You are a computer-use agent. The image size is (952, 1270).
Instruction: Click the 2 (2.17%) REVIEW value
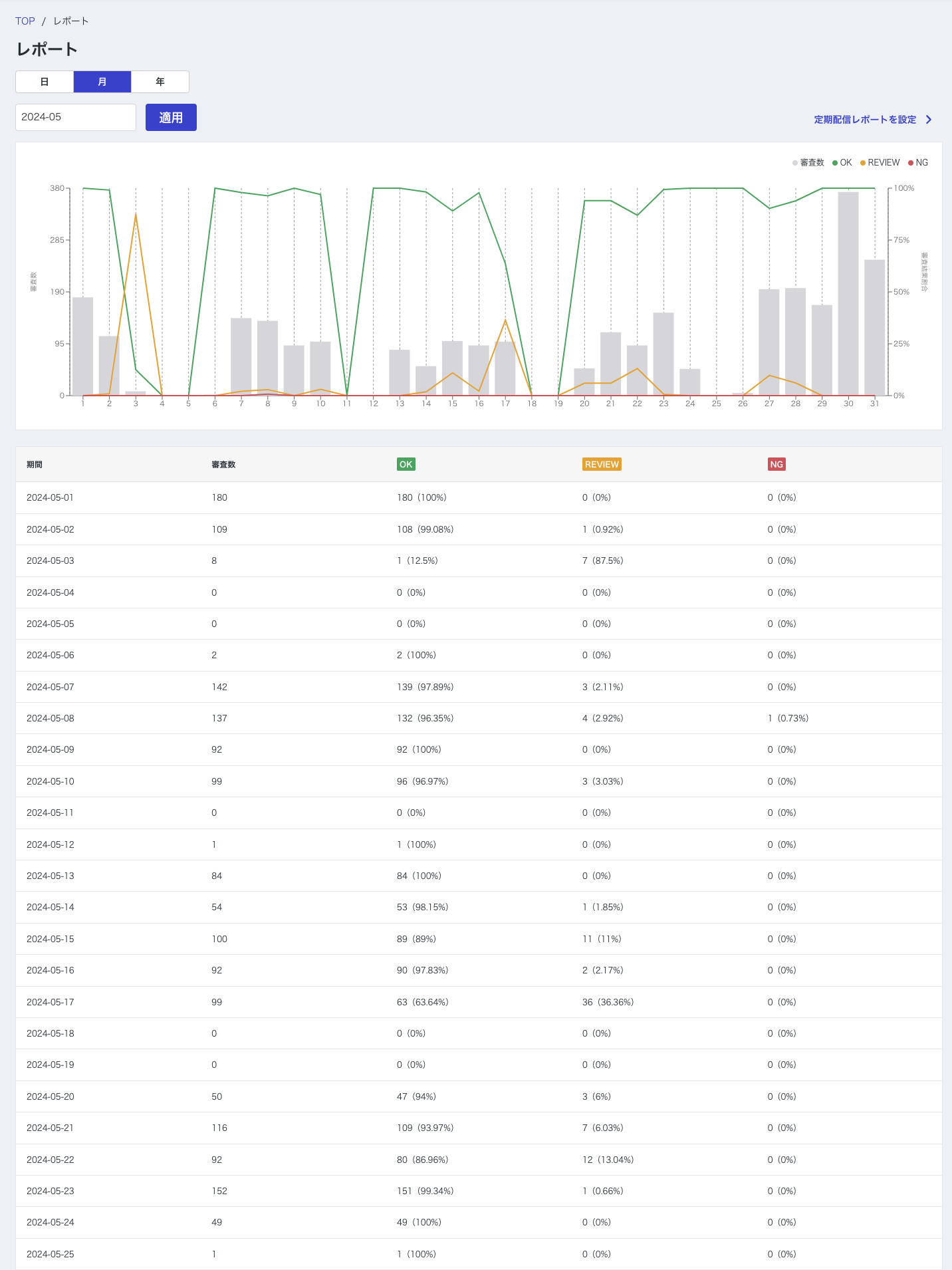click(x=603, y=970)
